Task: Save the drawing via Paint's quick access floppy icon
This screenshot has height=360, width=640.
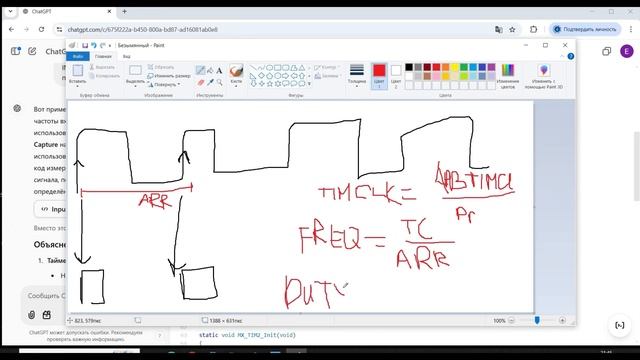Action: 85,45
